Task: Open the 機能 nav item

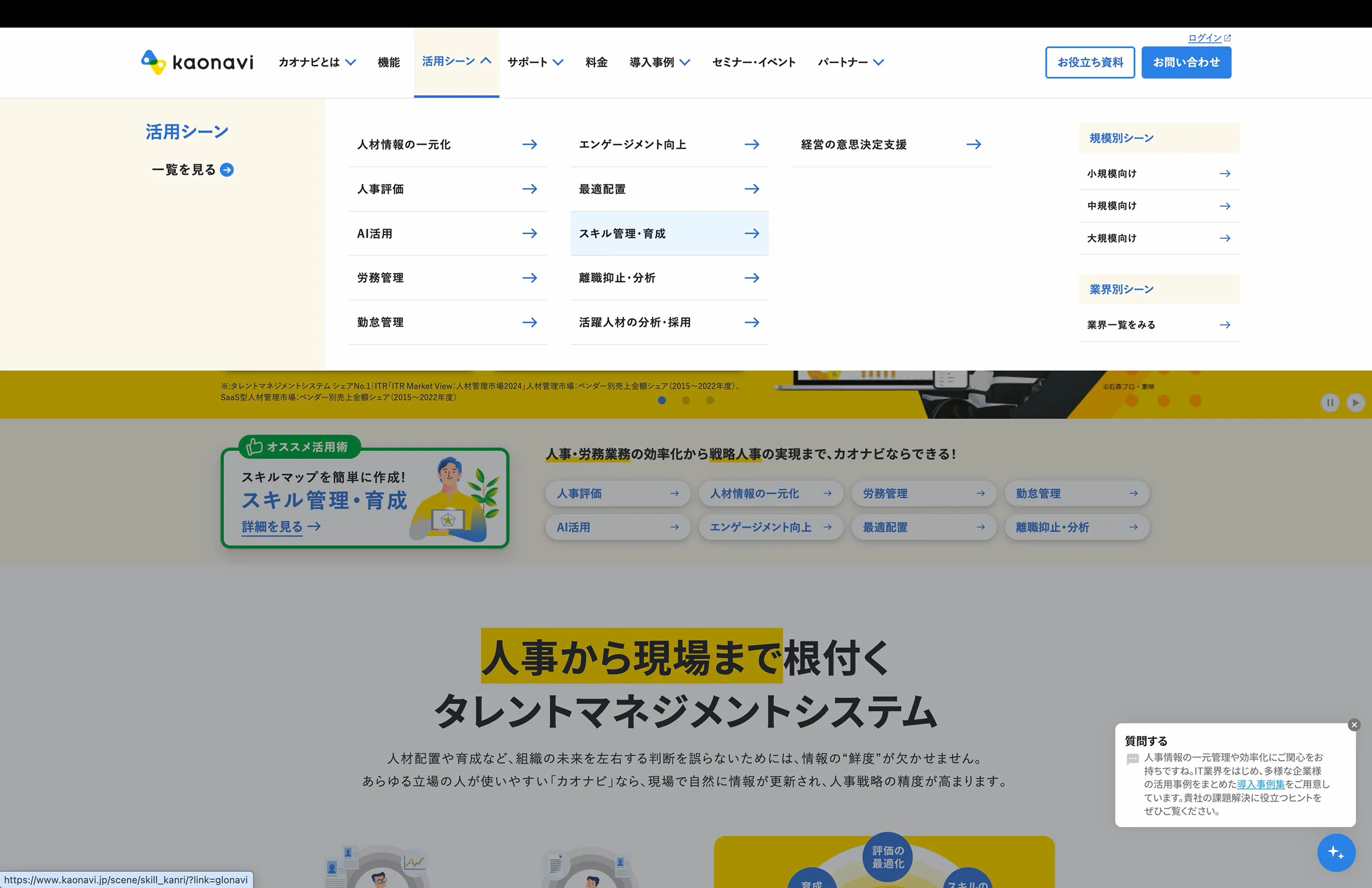Action: (x=389, y=62)
